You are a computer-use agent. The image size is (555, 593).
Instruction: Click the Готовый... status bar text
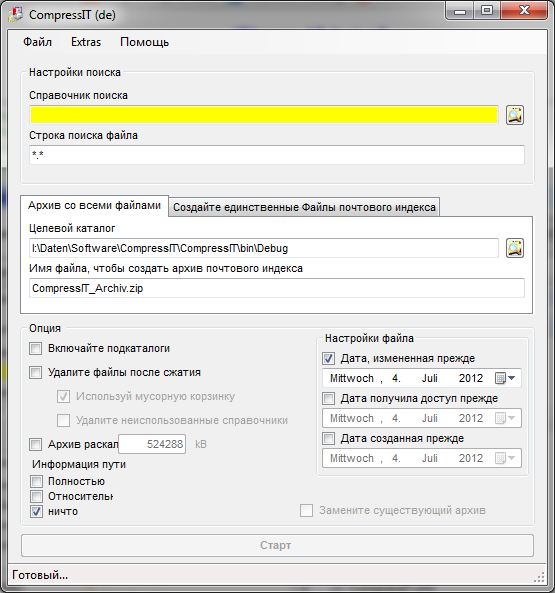[x=40, y=575]
